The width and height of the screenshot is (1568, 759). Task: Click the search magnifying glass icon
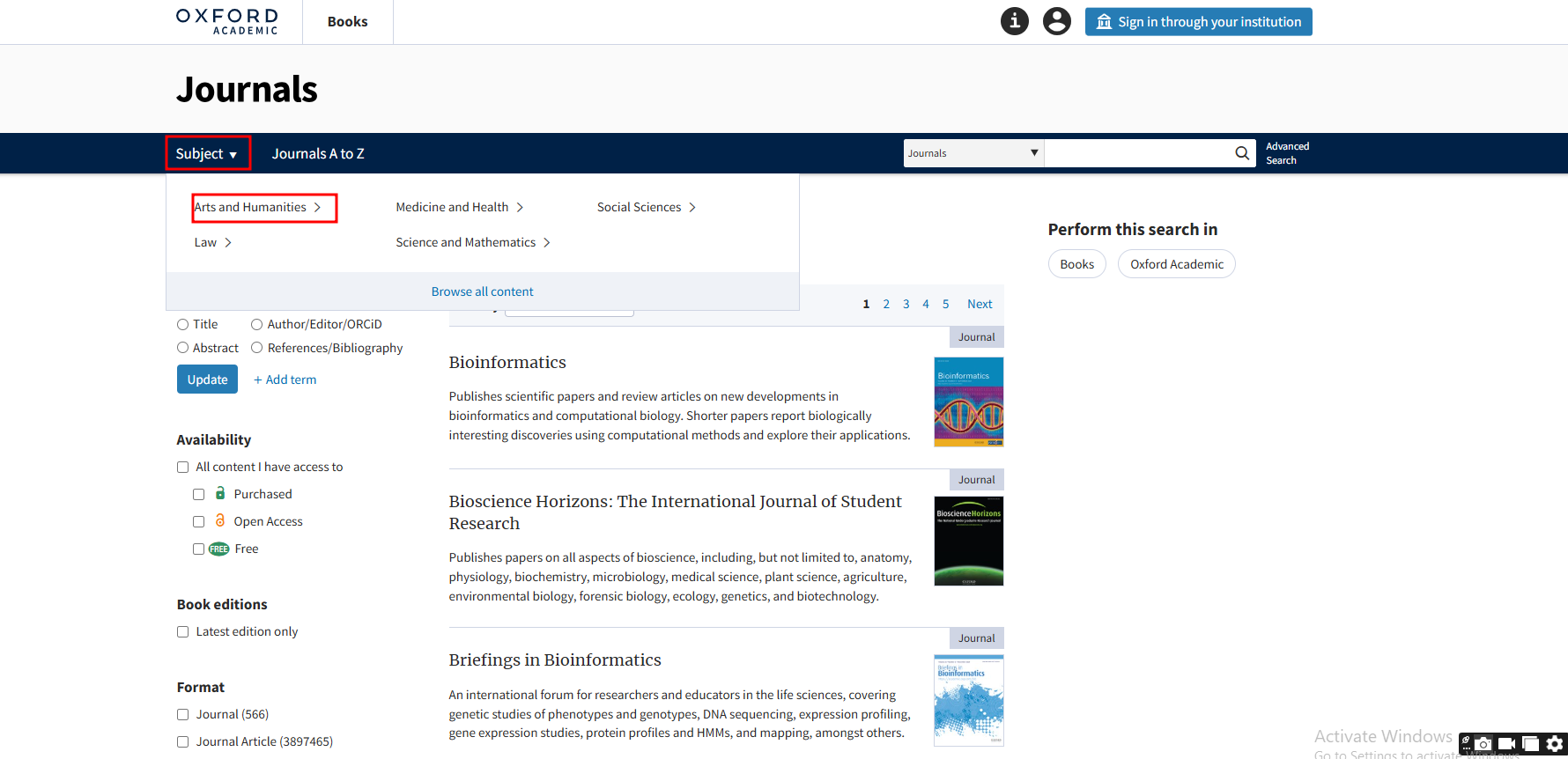point(1241,153)
